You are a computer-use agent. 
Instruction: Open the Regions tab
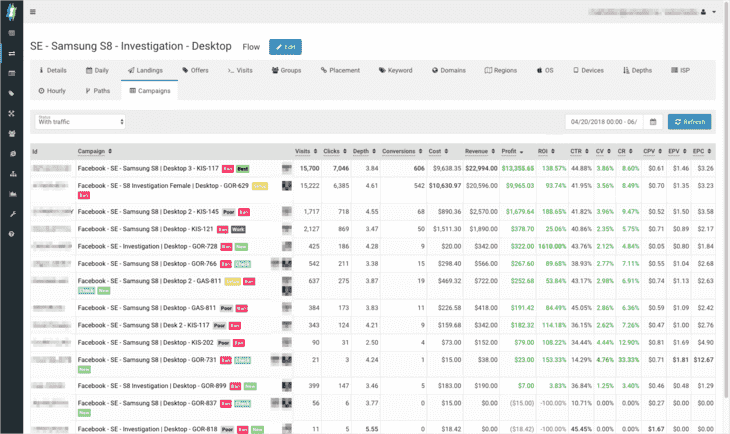click(x=500, y=70)
